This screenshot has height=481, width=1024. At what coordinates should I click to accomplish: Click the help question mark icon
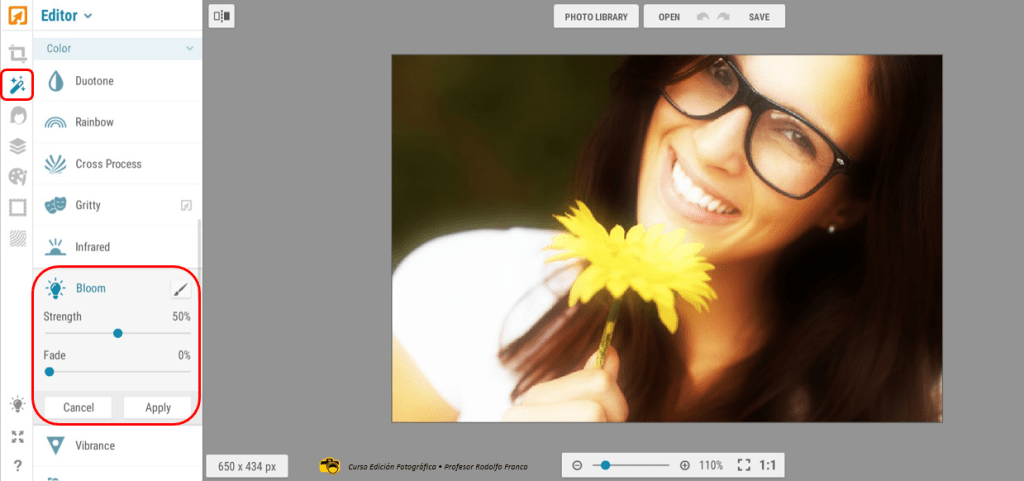pos(17,465)
